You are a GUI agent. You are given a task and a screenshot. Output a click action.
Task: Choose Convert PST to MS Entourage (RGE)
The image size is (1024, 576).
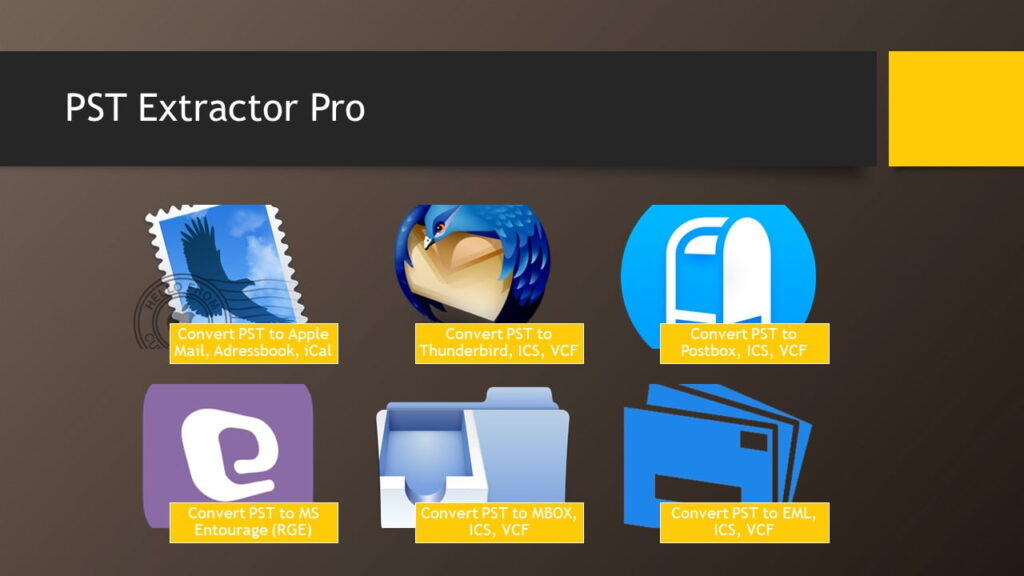pyautogui.click(x=253, y=522)
